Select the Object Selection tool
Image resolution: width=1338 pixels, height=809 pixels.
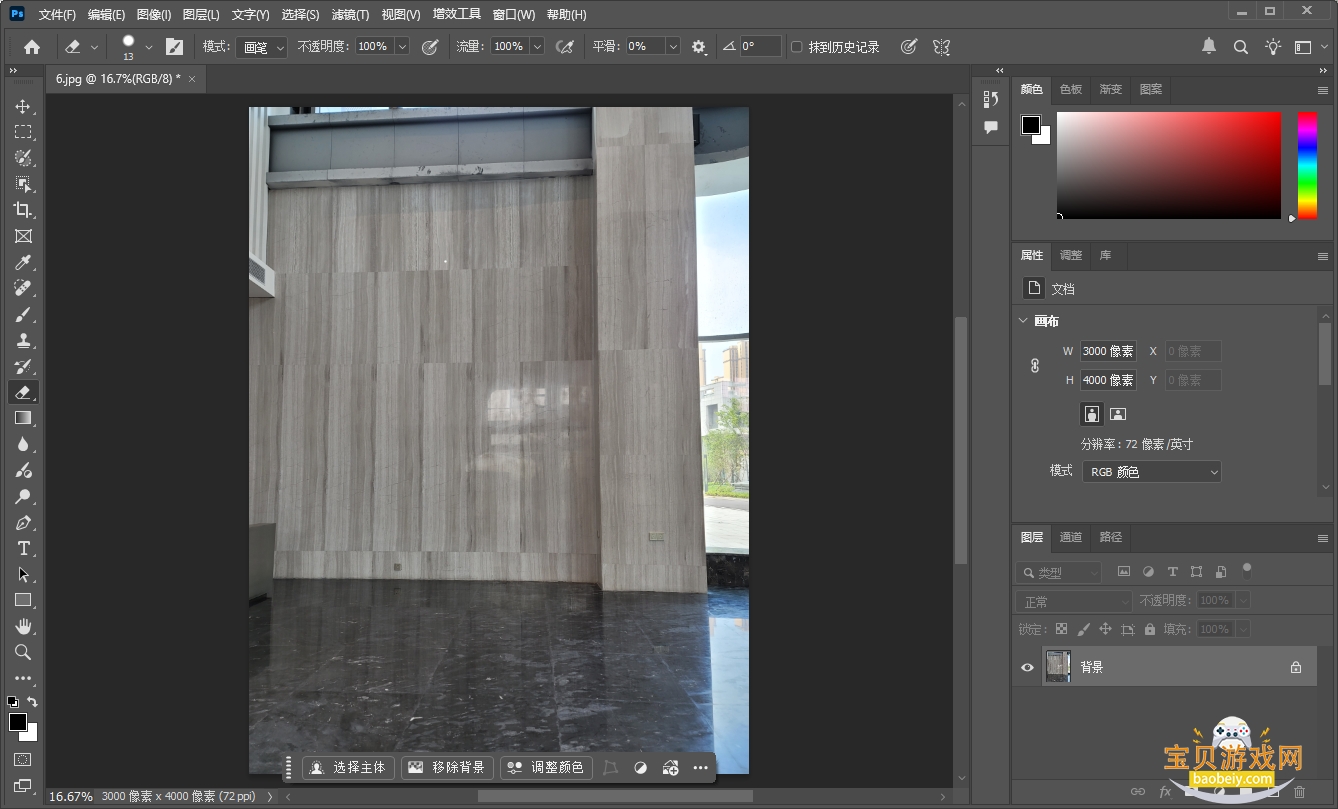point(23,184)
